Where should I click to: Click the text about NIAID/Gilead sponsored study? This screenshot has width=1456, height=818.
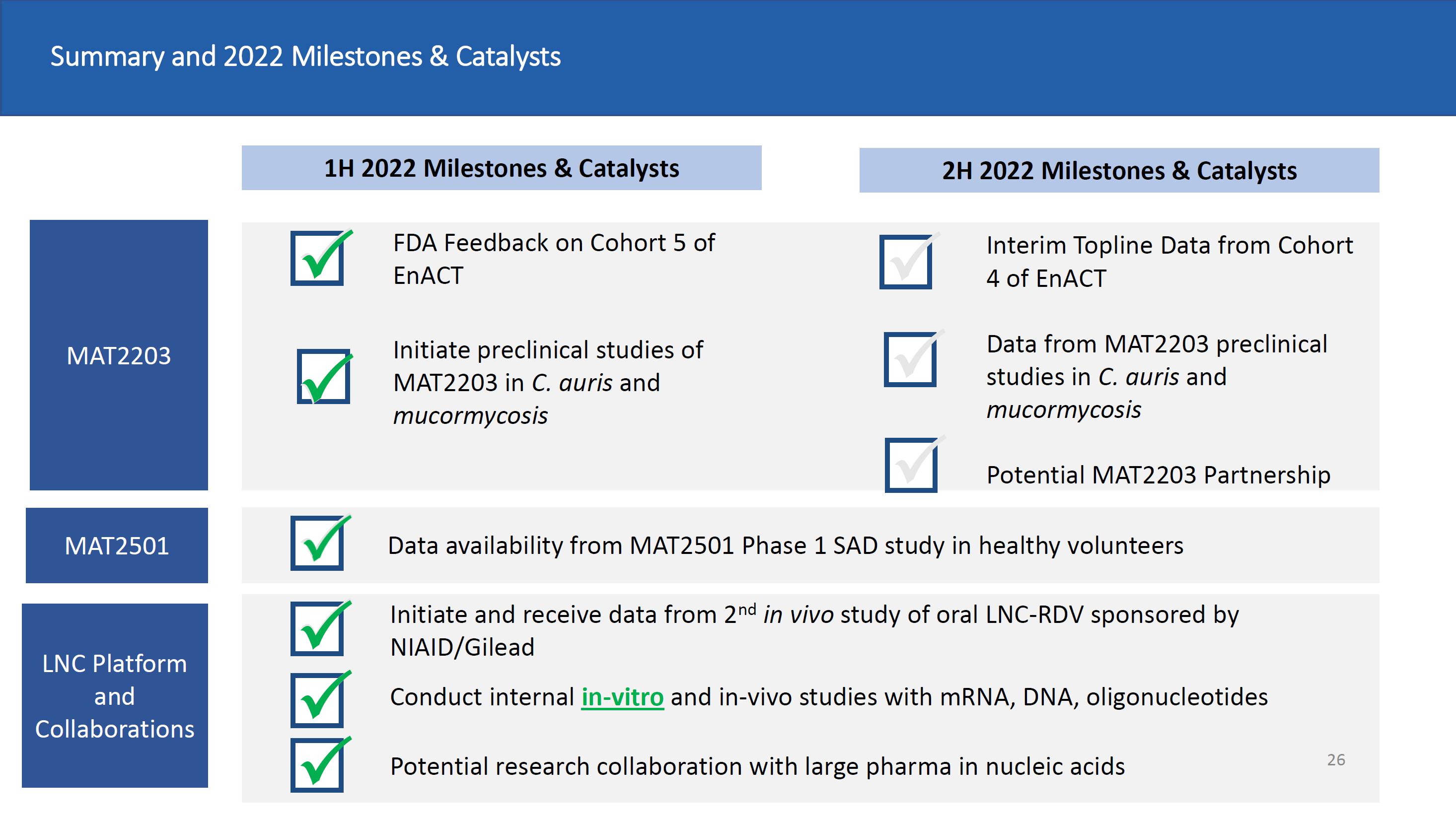coord(814,630)
